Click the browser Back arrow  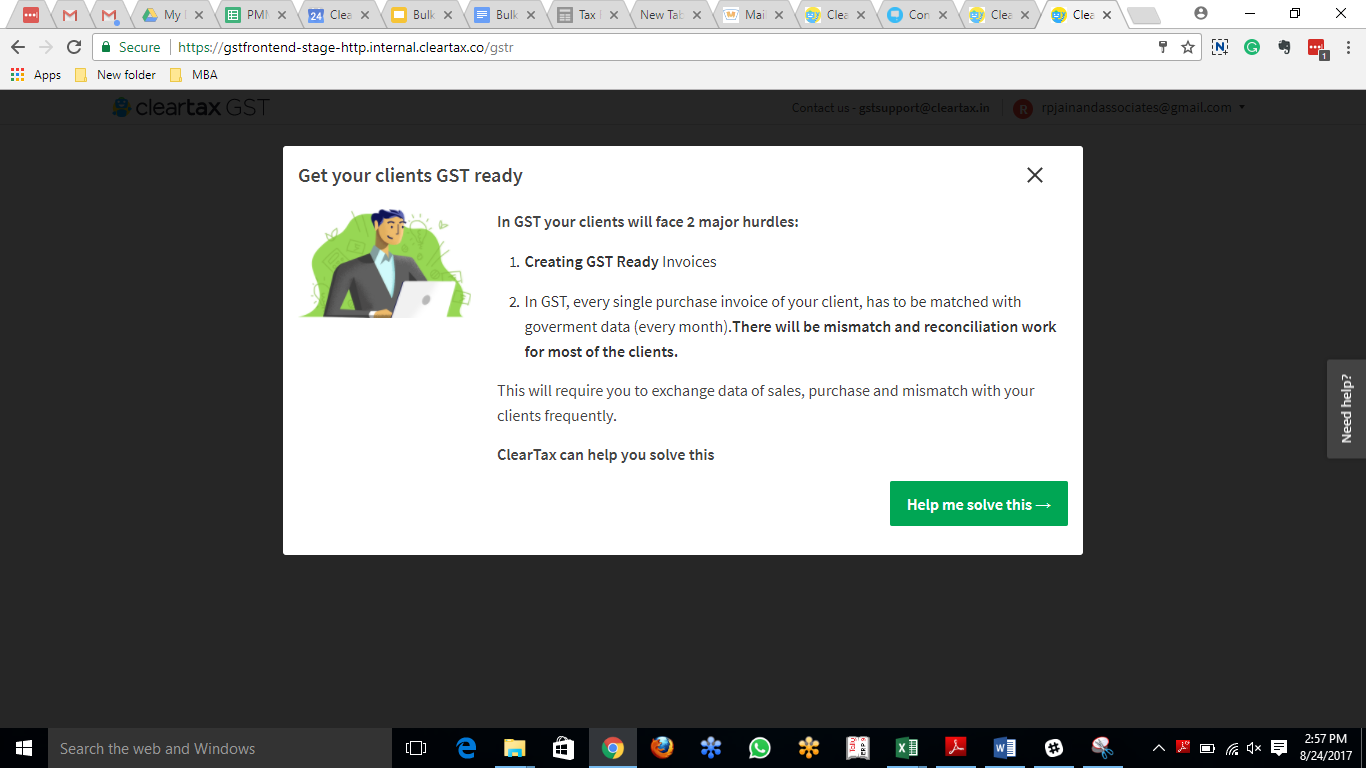coord(18,47)
